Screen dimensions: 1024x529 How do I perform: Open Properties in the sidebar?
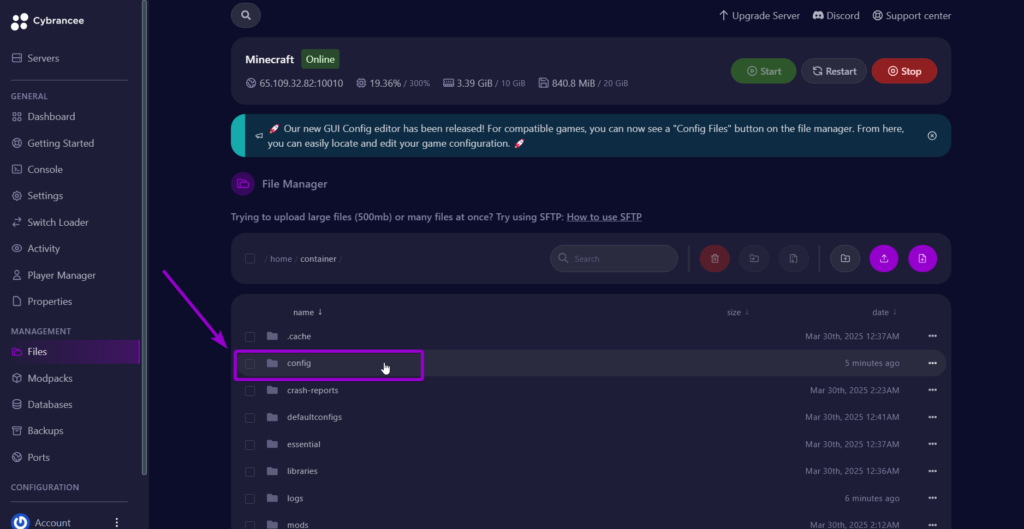pos(42,301)
